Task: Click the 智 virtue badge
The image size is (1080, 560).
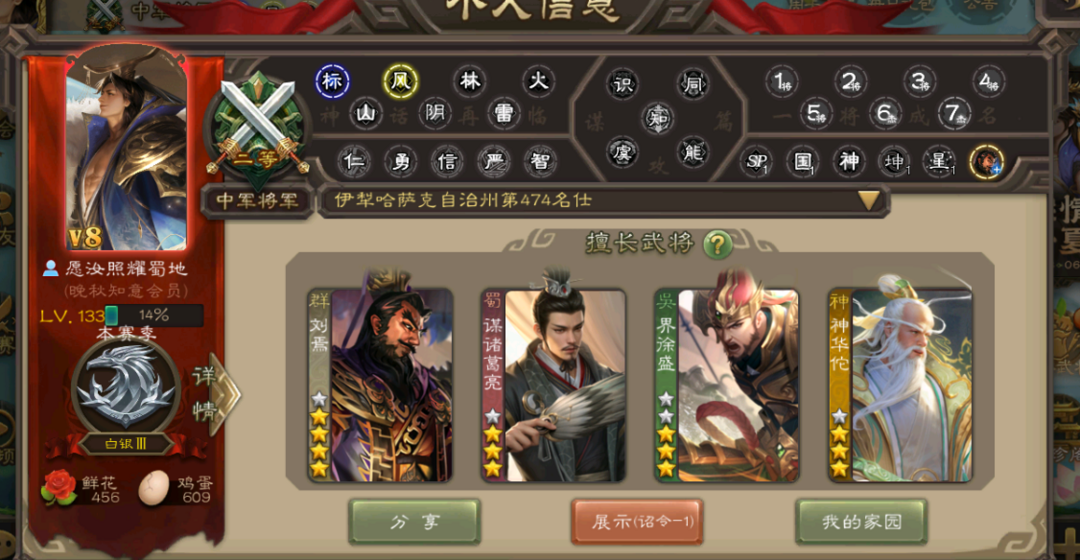Action: click(x=539, y=161)
